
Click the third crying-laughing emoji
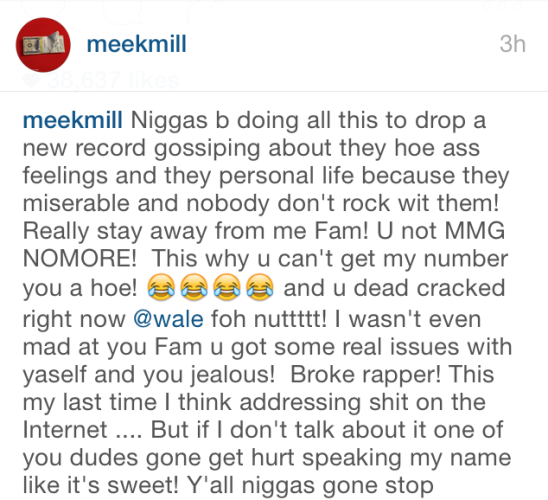click(227, 287)
